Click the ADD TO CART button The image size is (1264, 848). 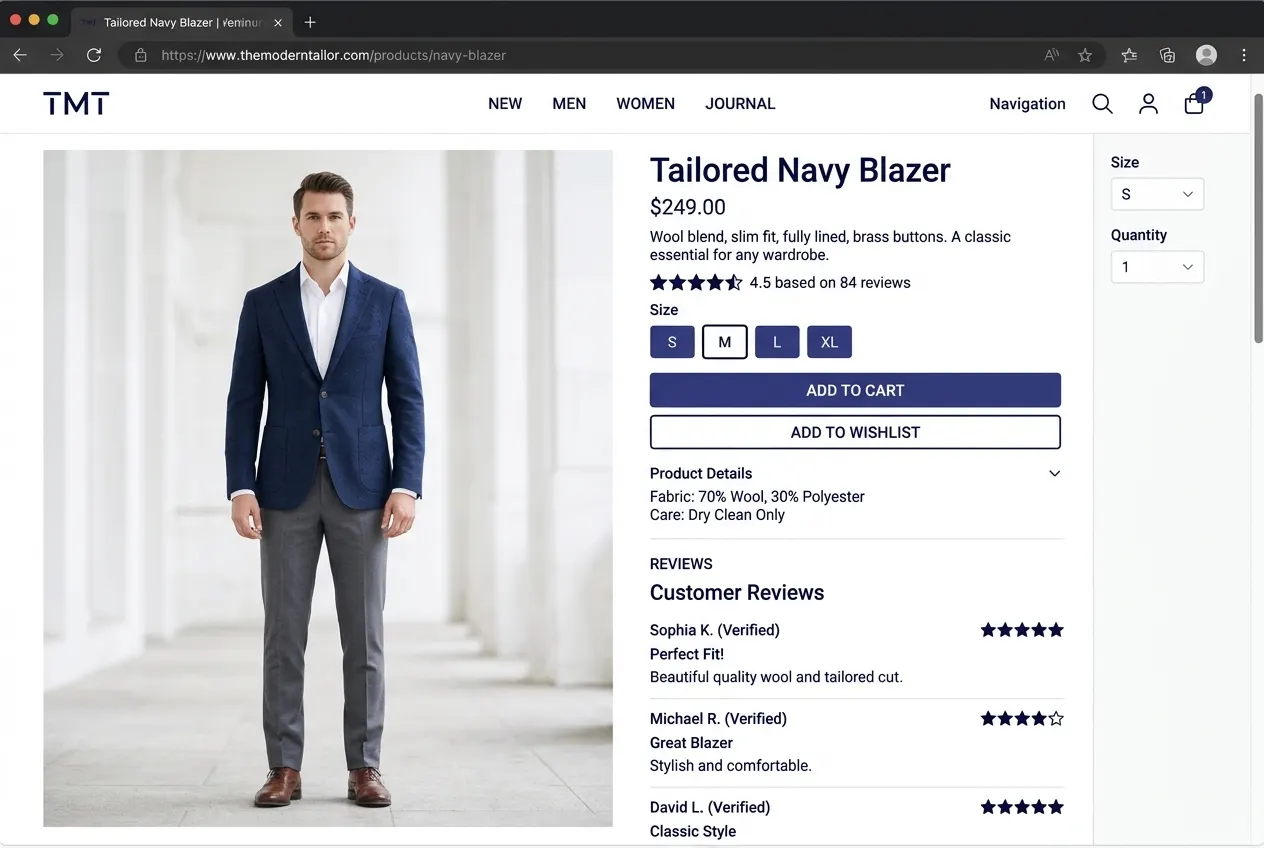click(855, 390)
